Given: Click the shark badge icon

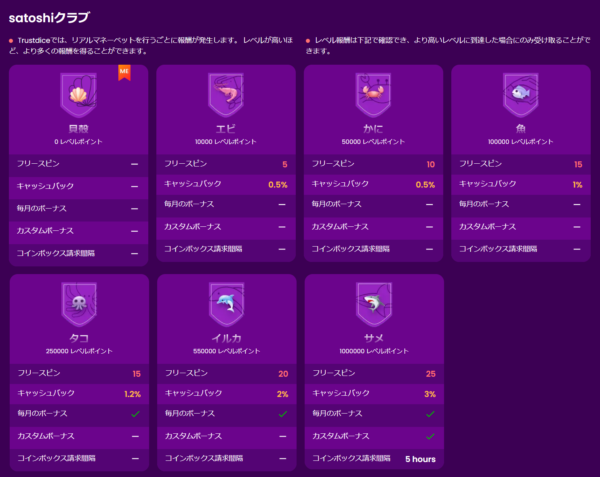Looking at the screenshot, I should point(374,304).
